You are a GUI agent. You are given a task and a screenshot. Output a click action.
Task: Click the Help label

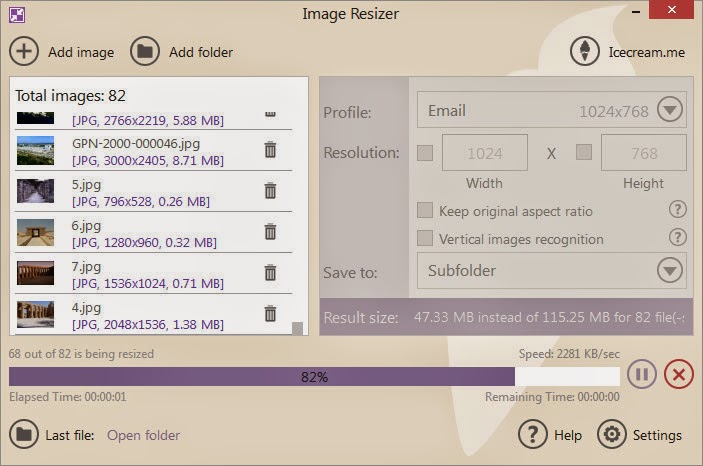[568, 435]
